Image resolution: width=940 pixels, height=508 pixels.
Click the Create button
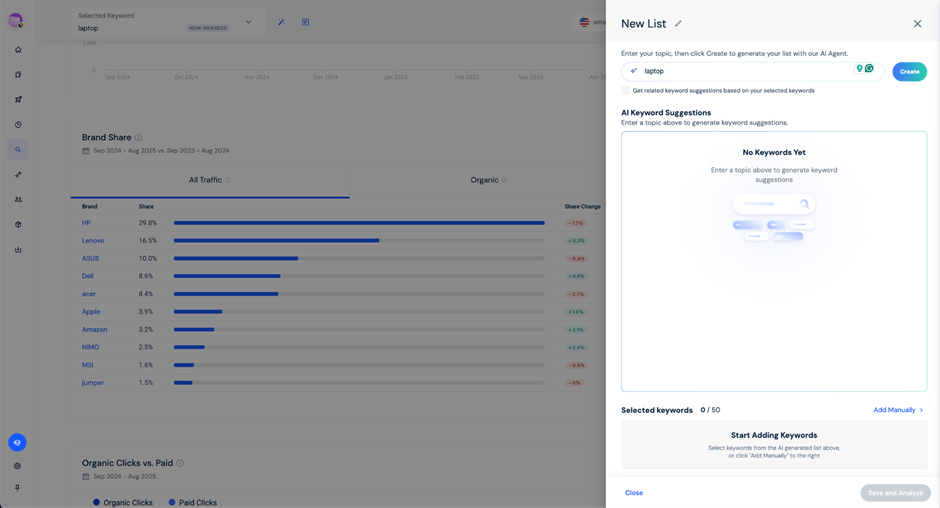[909, 71]
